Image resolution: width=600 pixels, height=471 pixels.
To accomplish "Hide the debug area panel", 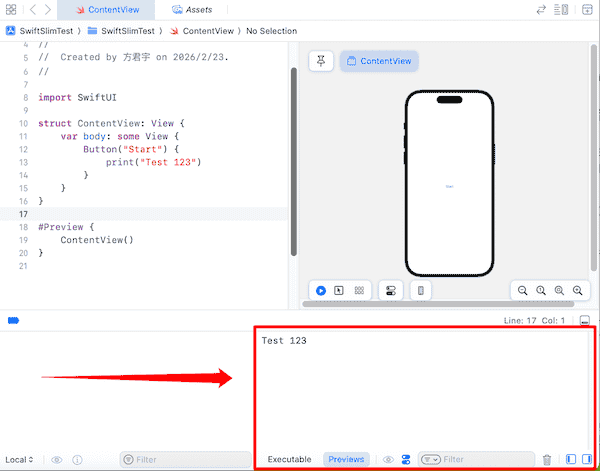I will [x=586, y=320].
